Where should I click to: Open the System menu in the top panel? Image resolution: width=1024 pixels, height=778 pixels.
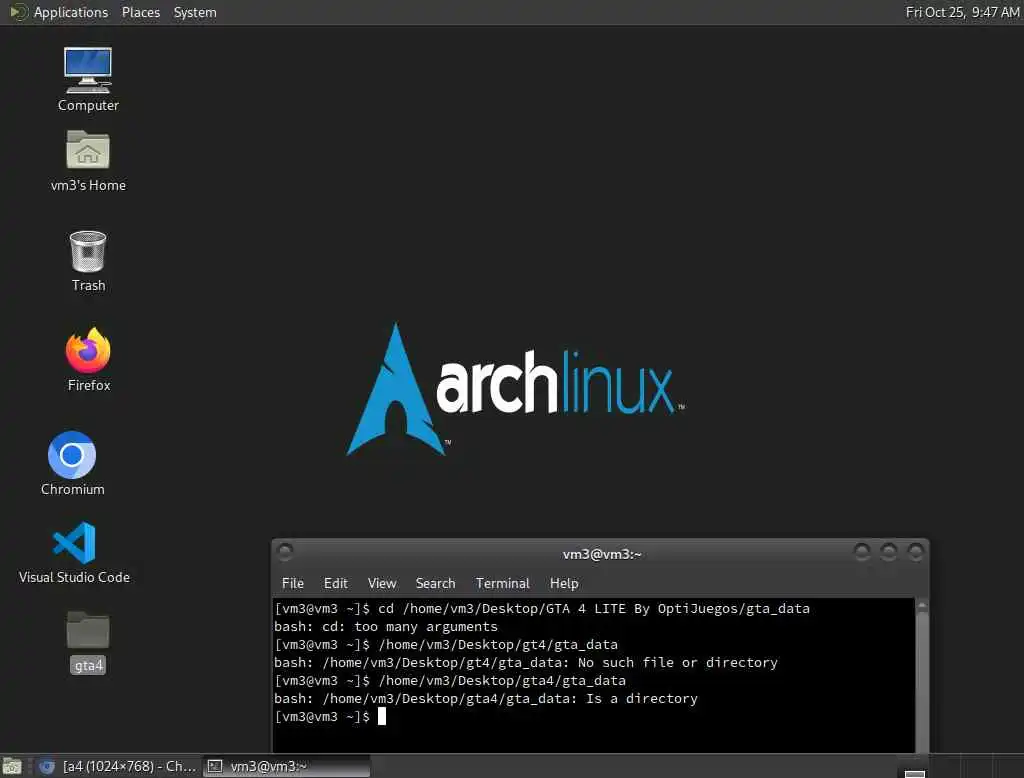tap(195, 12)
